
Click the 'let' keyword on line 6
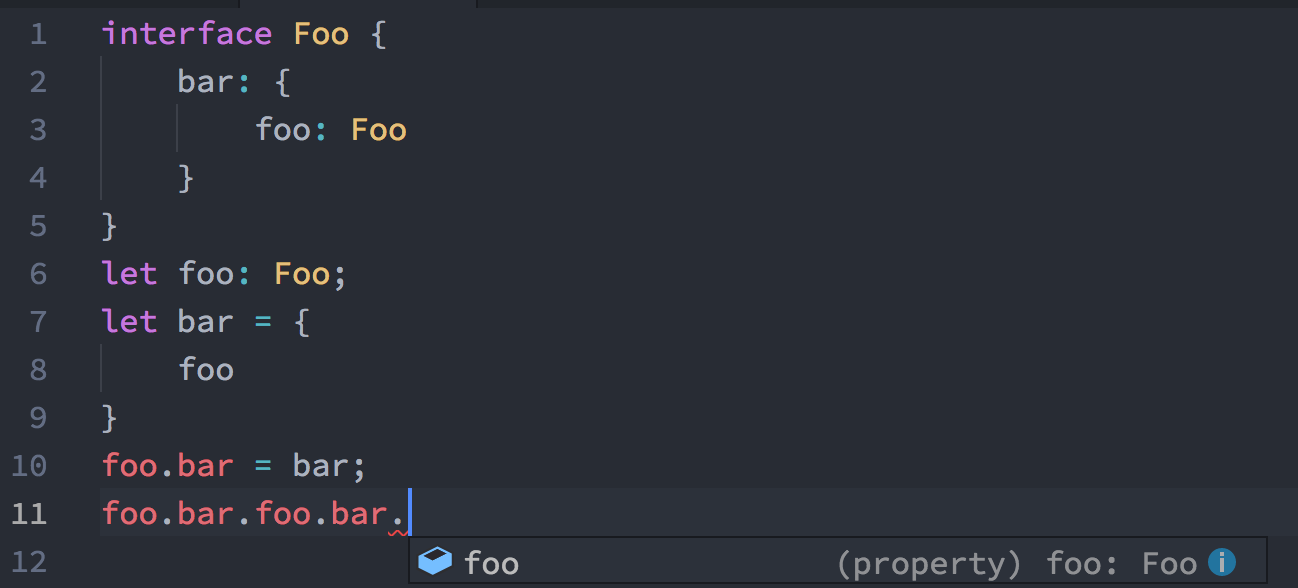129,274
